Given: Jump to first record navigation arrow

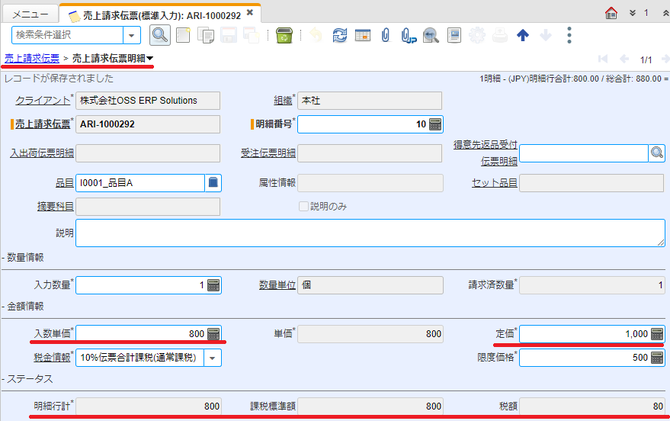Looking at the screenshot, I should 603,59.
